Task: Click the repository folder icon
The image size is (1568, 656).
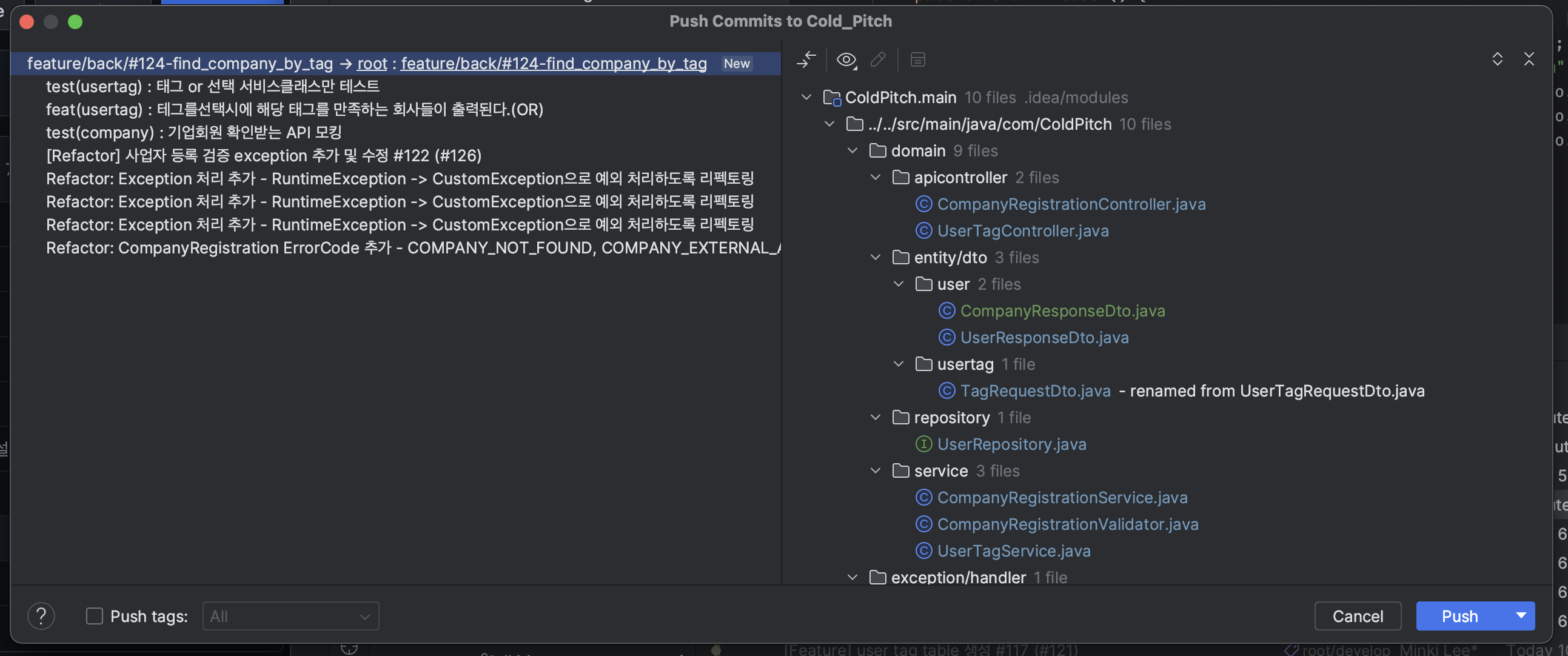Action: [901, 418]
